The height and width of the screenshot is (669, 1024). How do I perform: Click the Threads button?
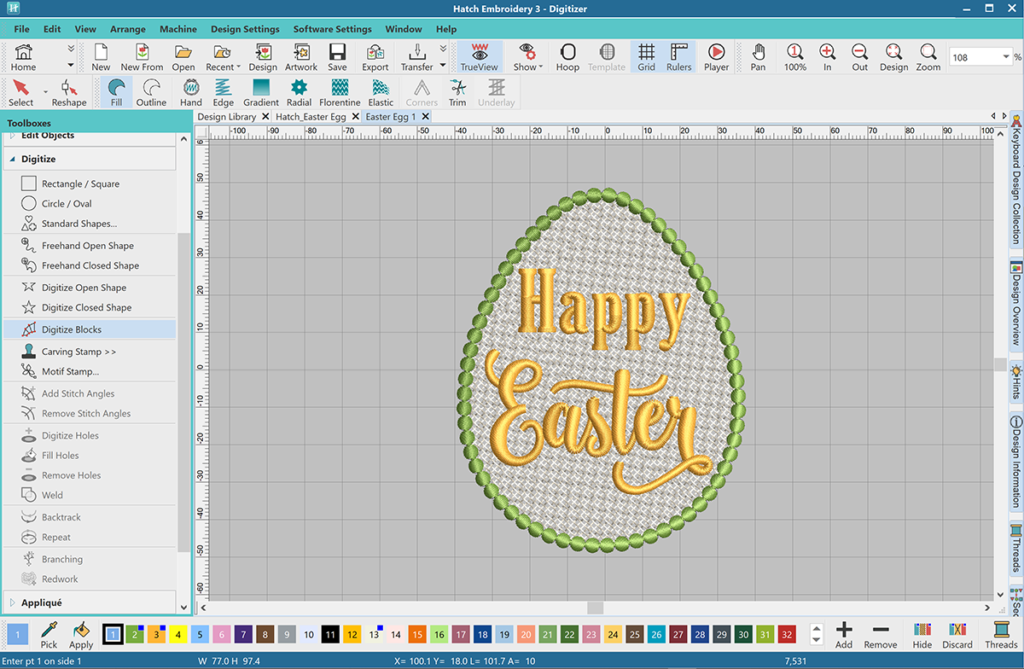pyautogui.click(x=1001, y=634)
